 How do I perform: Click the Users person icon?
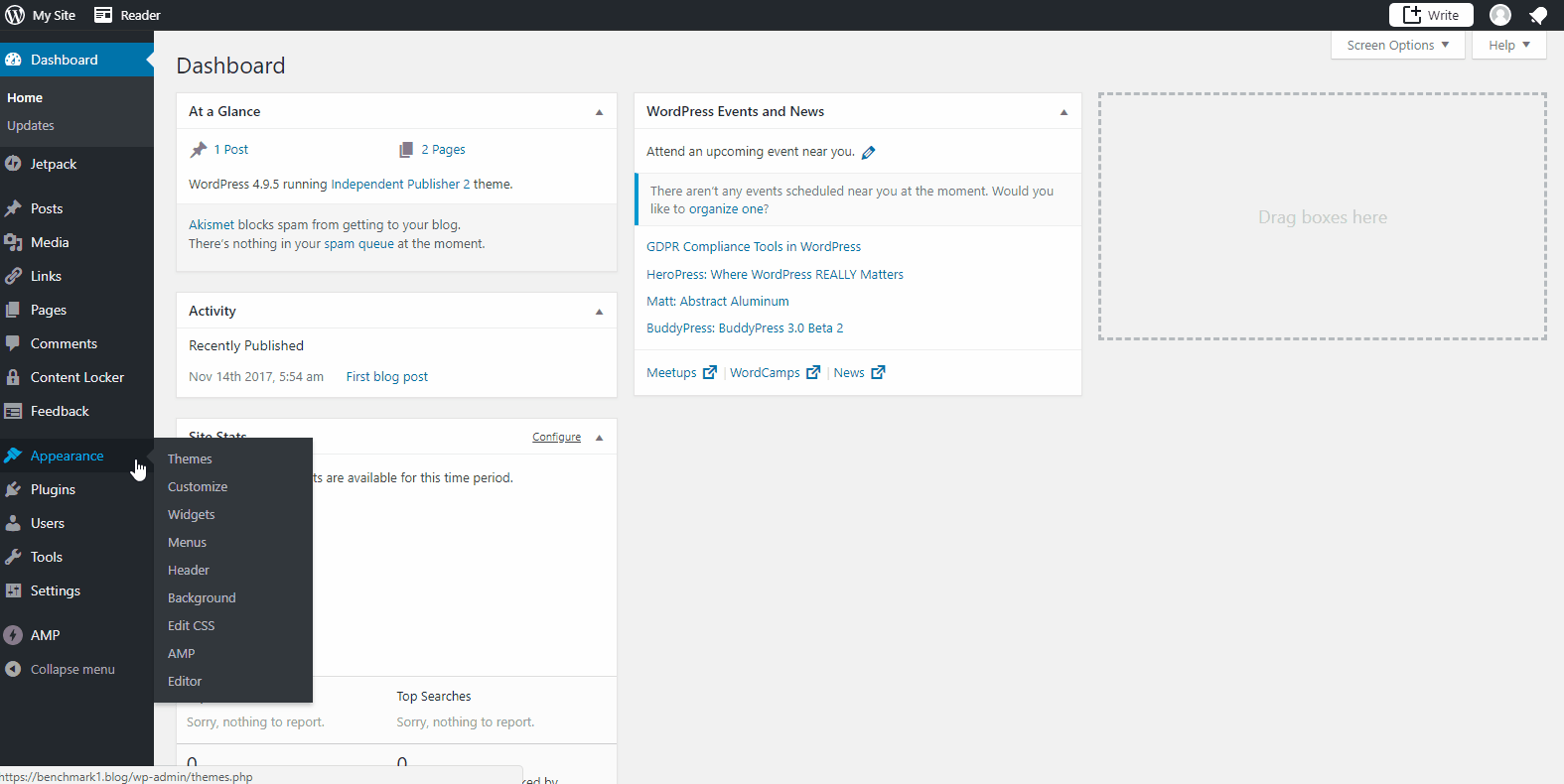pos(13,523)
